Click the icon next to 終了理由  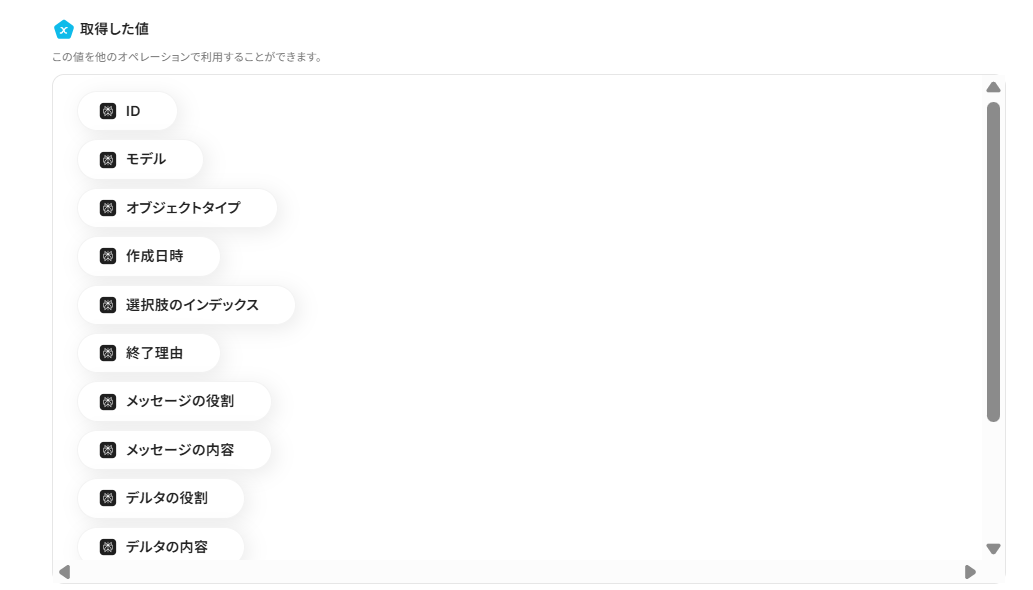tap(108, 353)
